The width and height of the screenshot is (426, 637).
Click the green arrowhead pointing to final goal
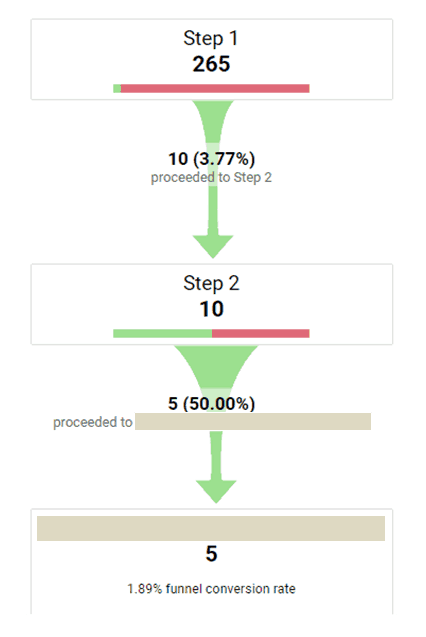(216, 492)
